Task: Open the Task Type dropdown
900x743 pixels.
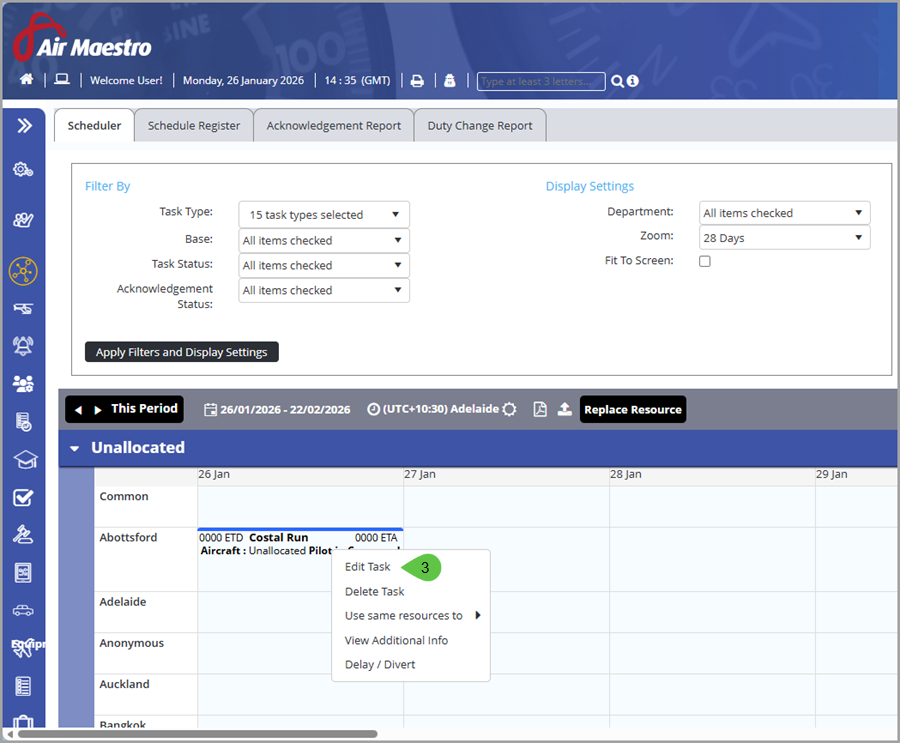Action: click(324, 215)
